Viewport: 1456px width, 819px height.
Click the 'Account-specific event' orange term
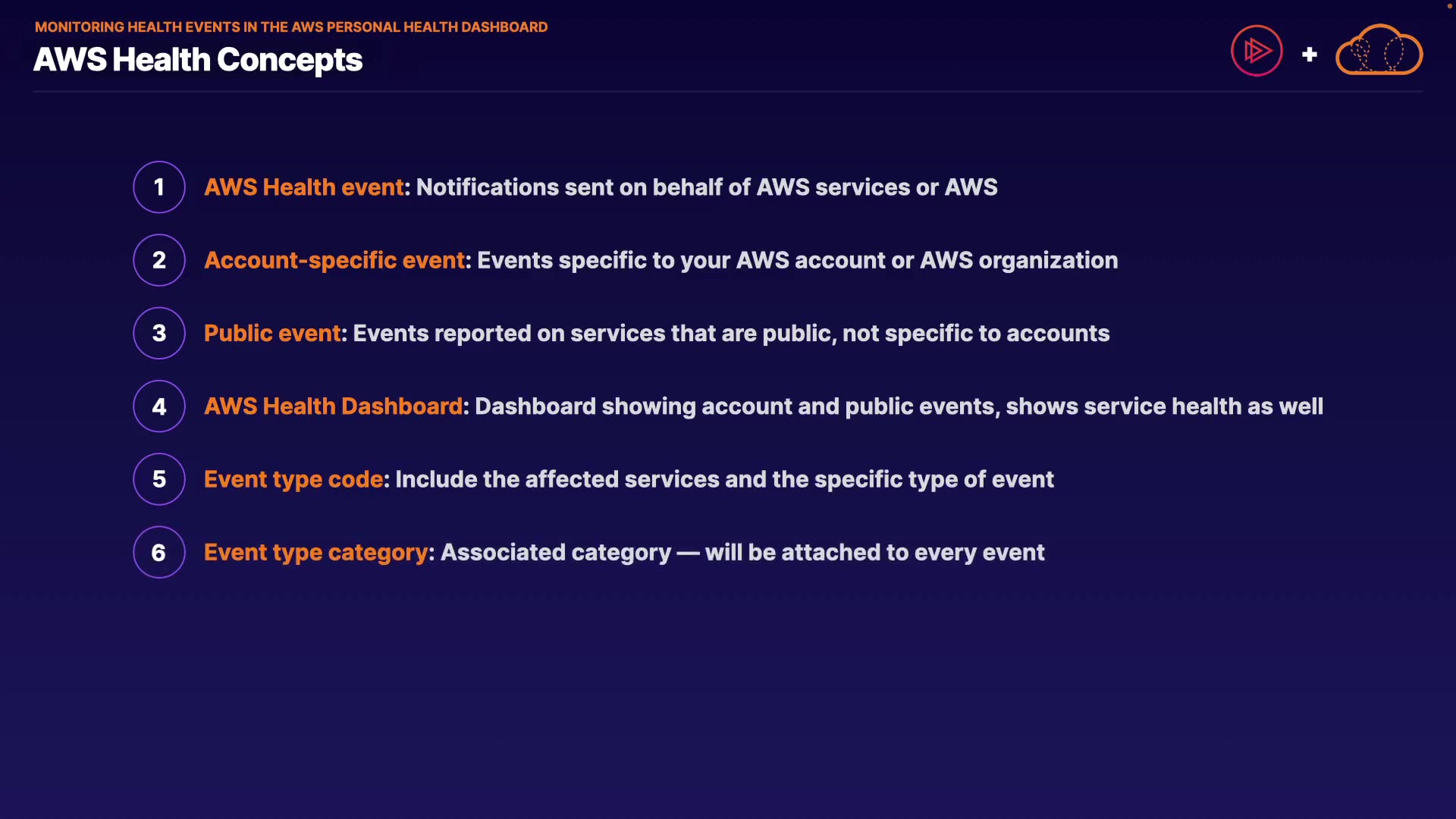(x=334, y=260)
